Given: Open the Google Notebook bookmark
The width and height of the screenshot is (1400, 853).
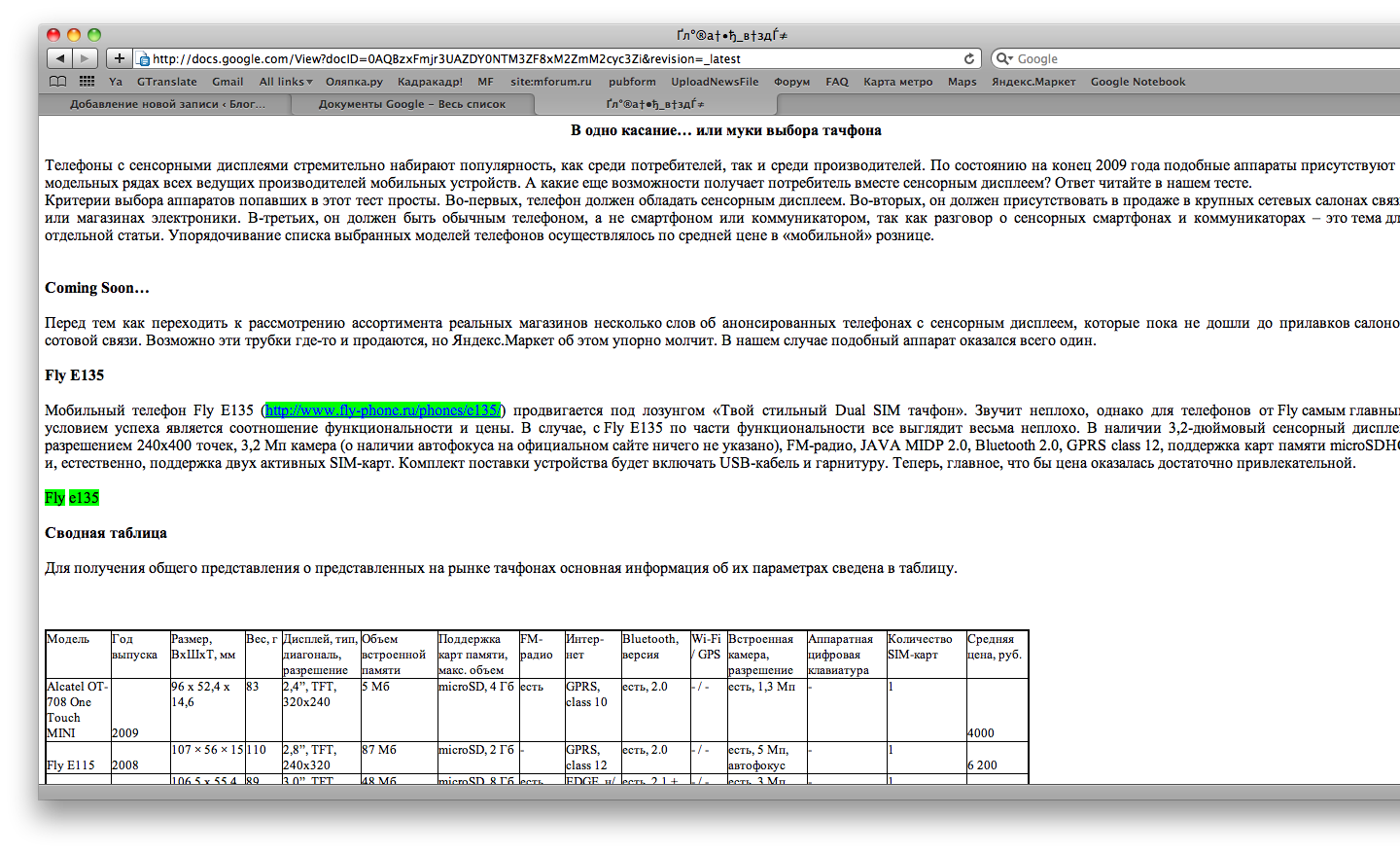Looking at the screenshot, I should click(1138, 82).
